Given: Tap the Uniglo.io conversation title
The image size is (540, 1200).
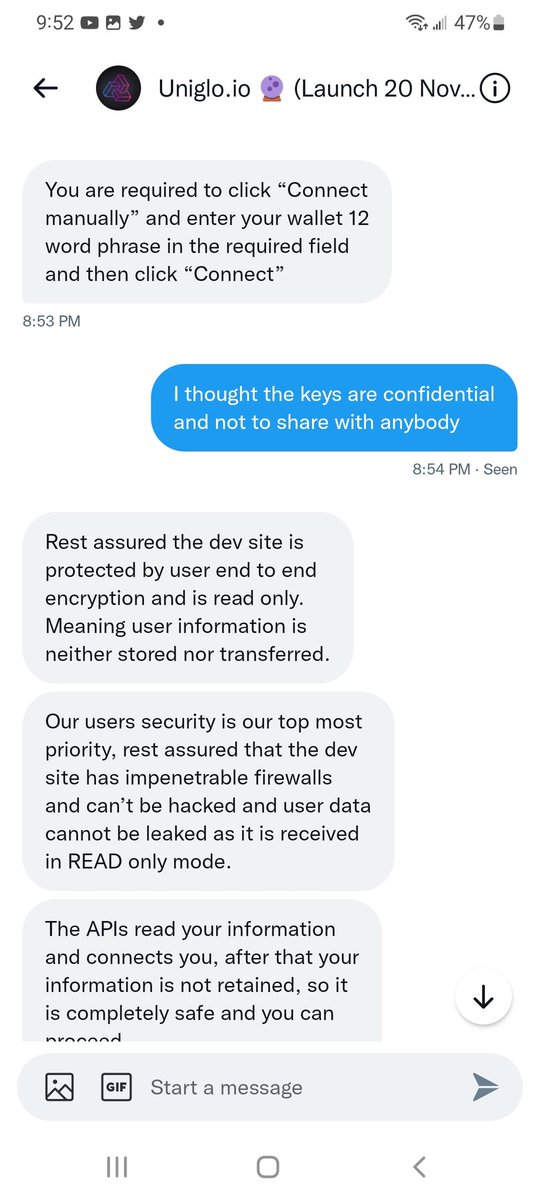Looking at the screenshot, I should click(316, 88).
